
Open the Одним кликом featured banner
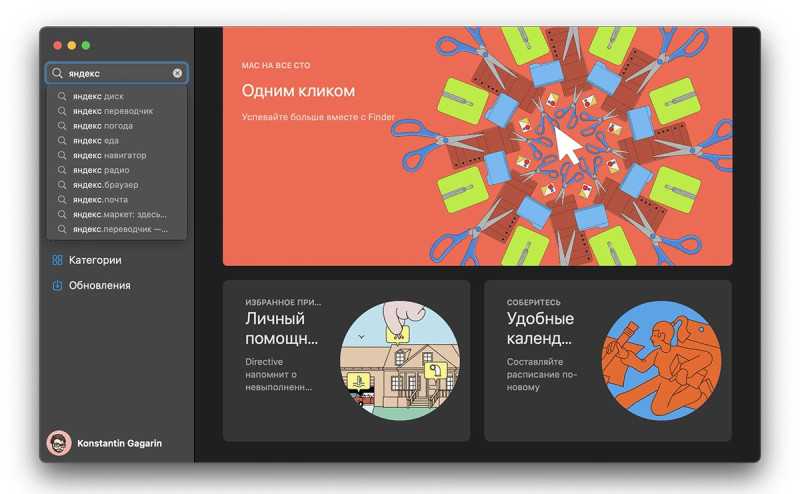tap(478, 146)
